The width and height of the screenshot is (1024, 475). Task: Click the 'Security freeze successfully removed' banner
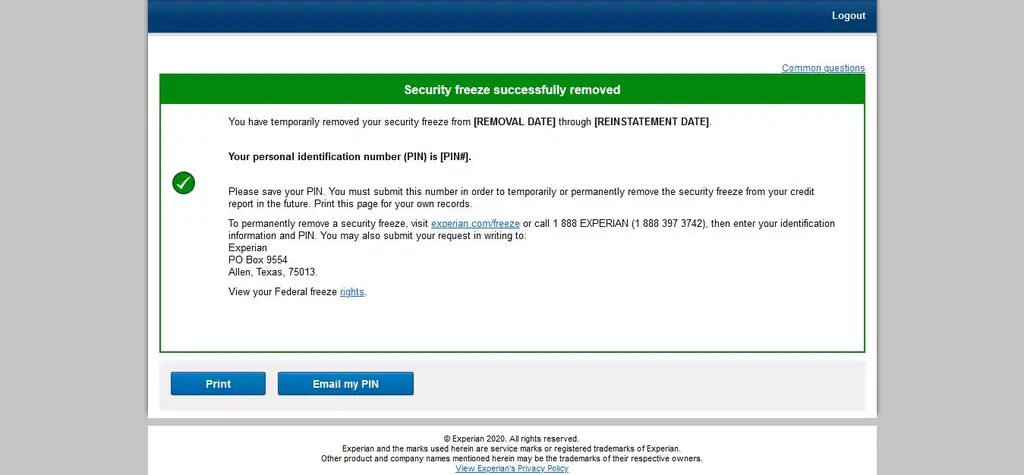(512, 90)
